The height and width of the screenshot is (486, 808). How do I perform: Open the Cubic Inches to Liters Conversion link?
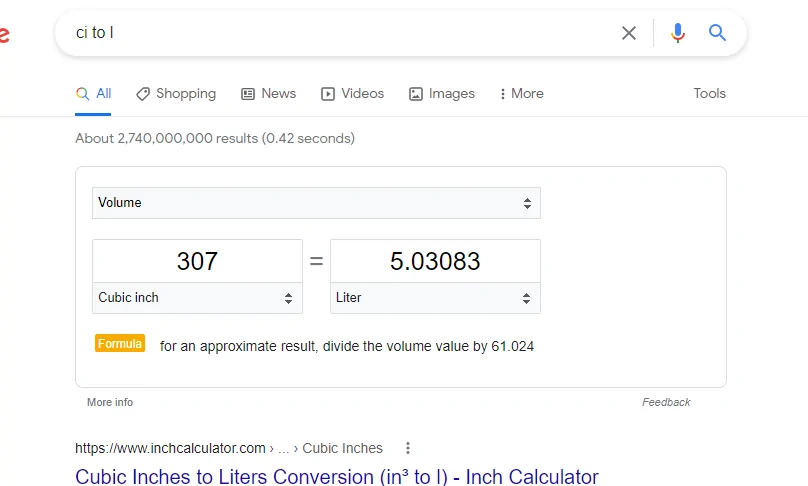[x=337, y=477]
